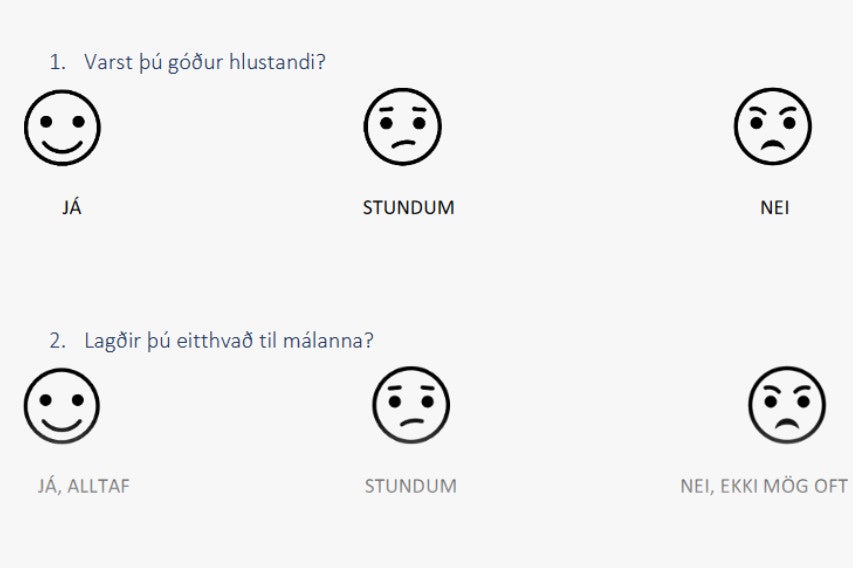853x568 pixels.
Task: Select the angry face above NEI
Action: tap(772, 126)
